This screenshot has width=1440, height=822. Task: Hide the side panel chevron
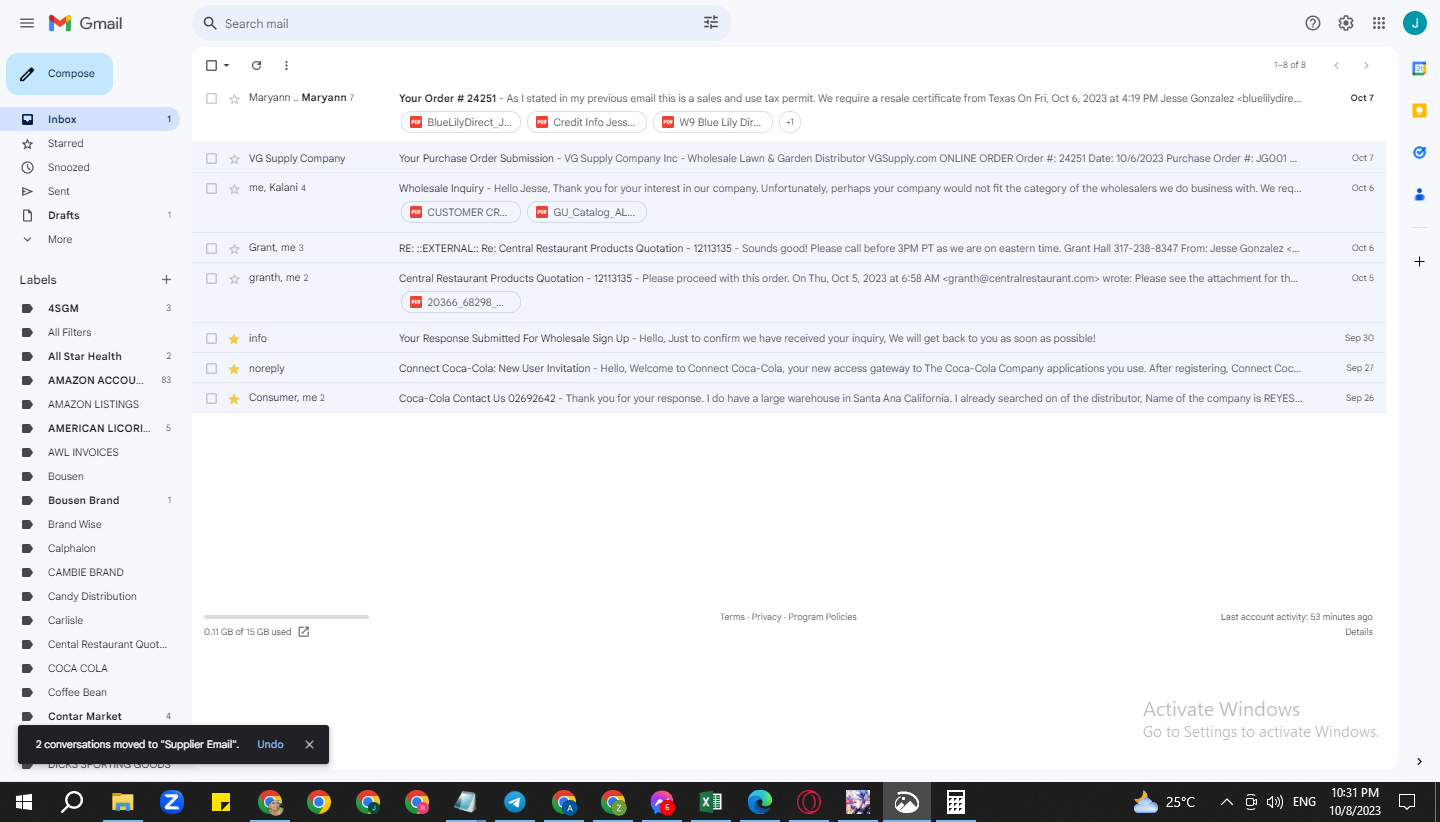[1419, 762]
